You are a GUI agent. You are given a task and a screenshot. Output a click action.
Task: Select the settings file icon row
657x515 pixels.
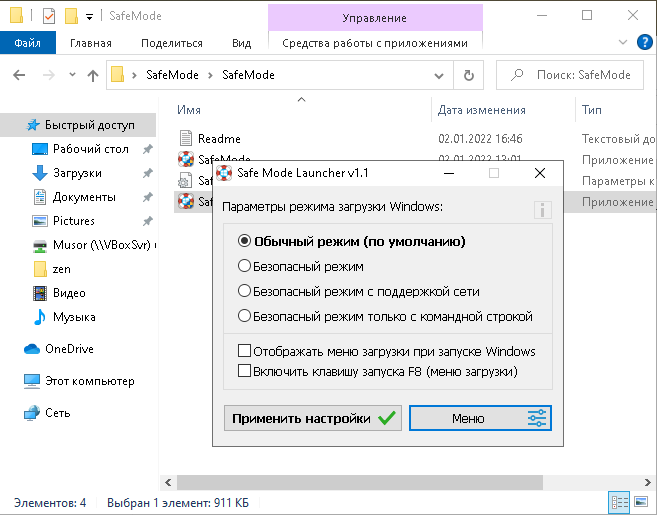coord(185,181)
